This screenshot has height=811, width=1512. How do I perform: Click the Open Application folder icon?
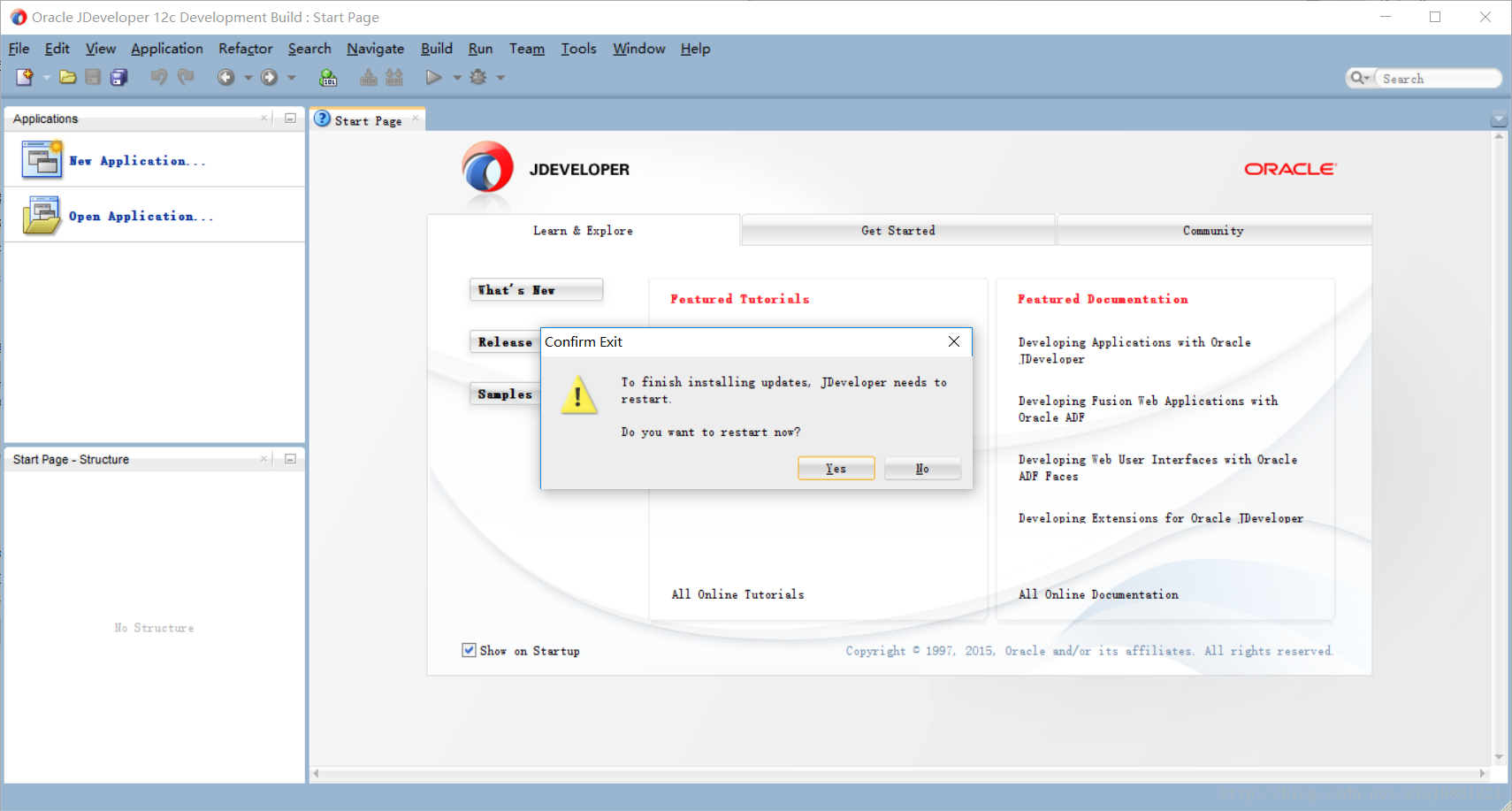[x=42, y=216]
